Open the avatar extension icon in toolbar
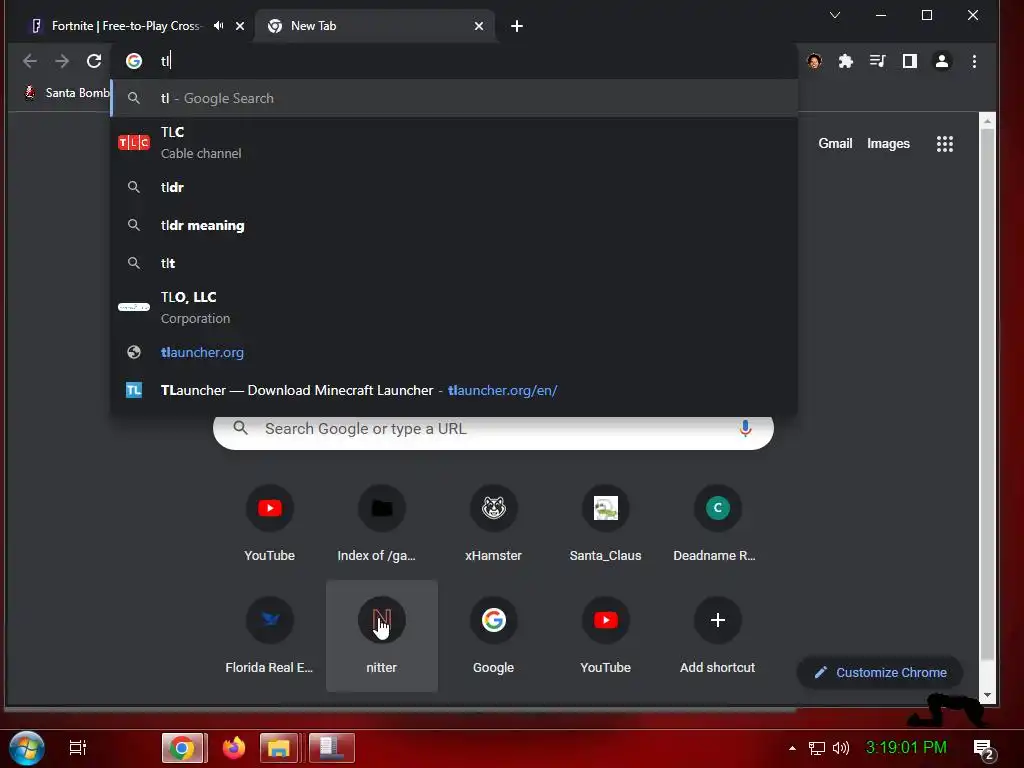This screenshot has height=768, width=1024. click(814, 61)
